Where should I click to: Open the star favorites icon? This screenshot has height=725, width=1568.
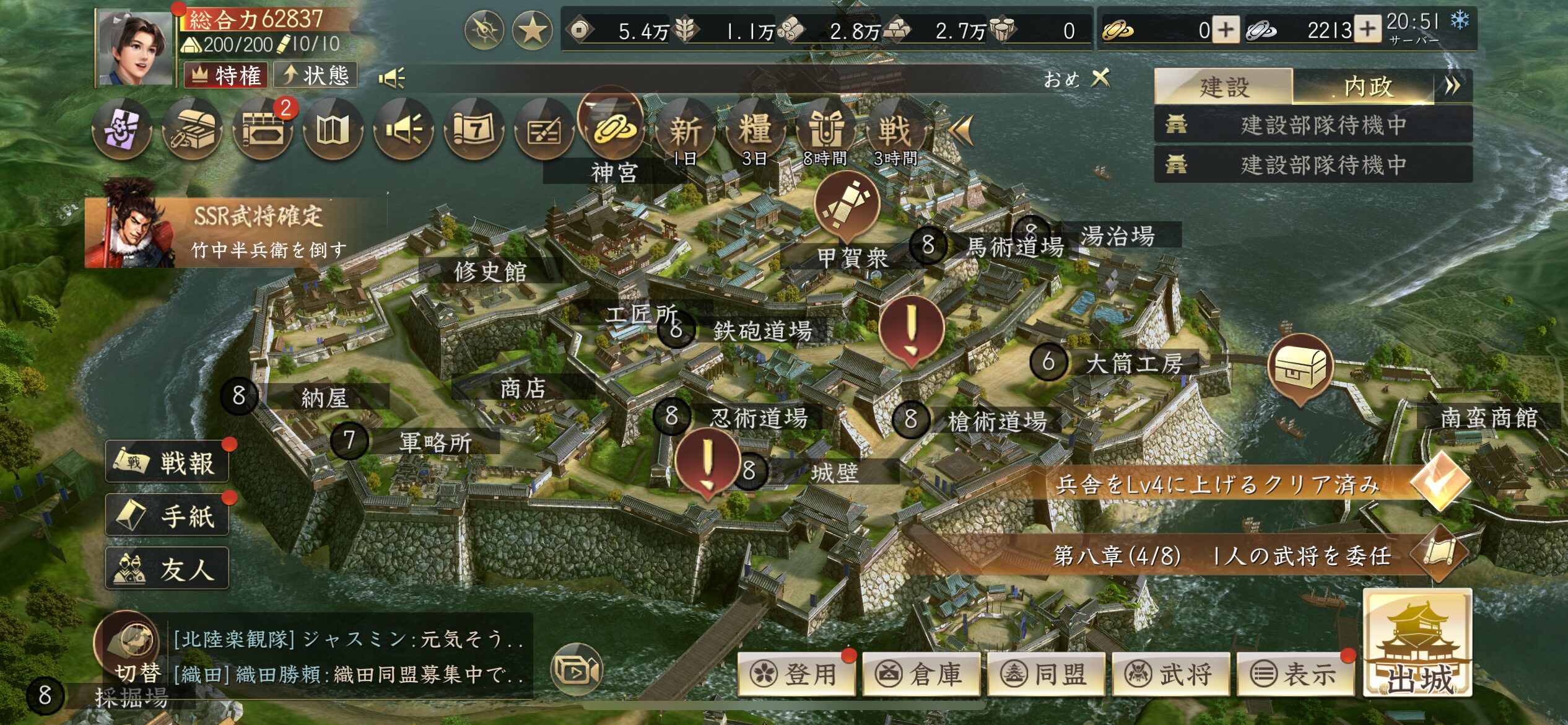533,30
